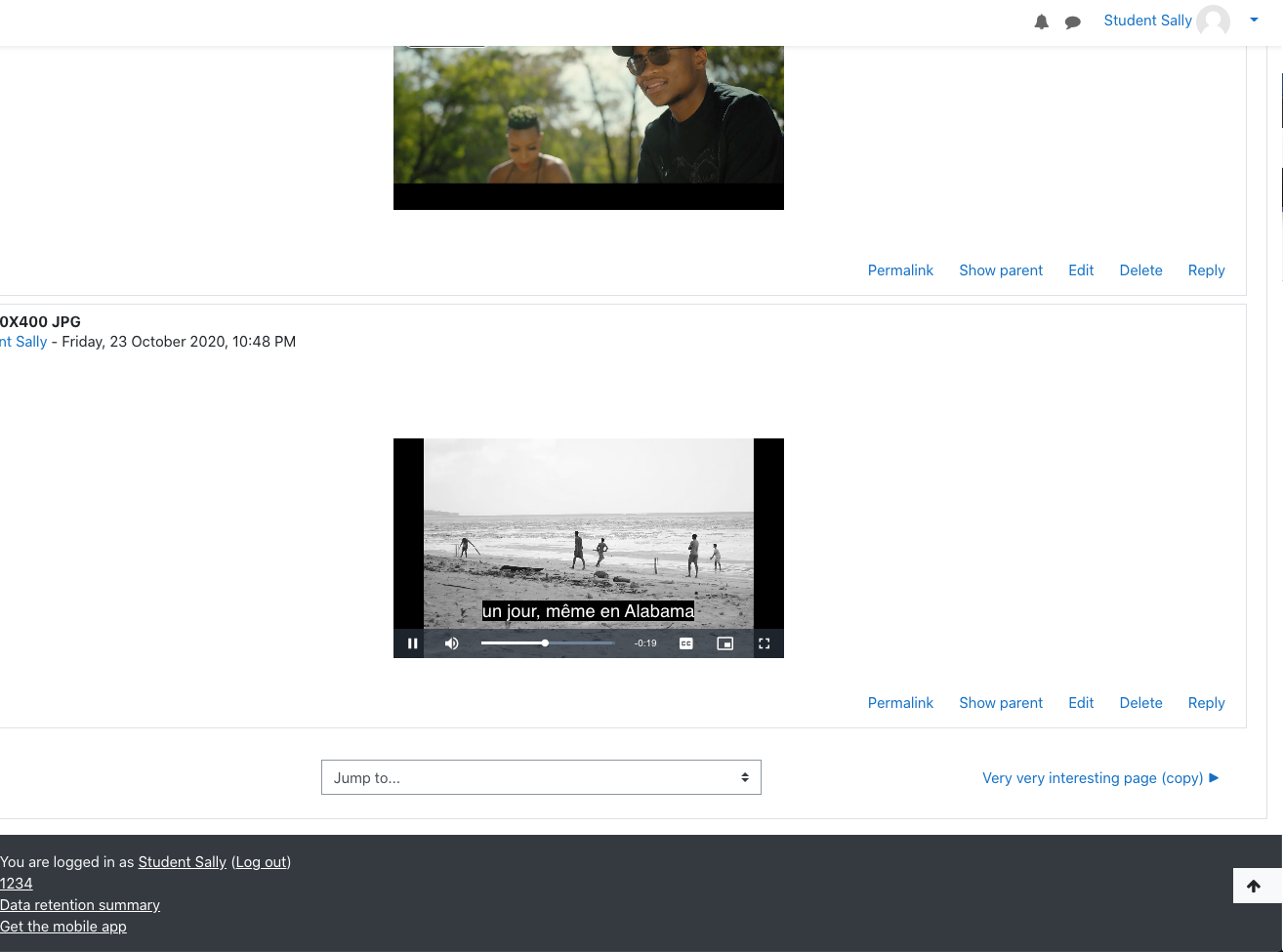
Task: Click the subtitle text un jour, même en Alabama
Action: click(588, 611)
